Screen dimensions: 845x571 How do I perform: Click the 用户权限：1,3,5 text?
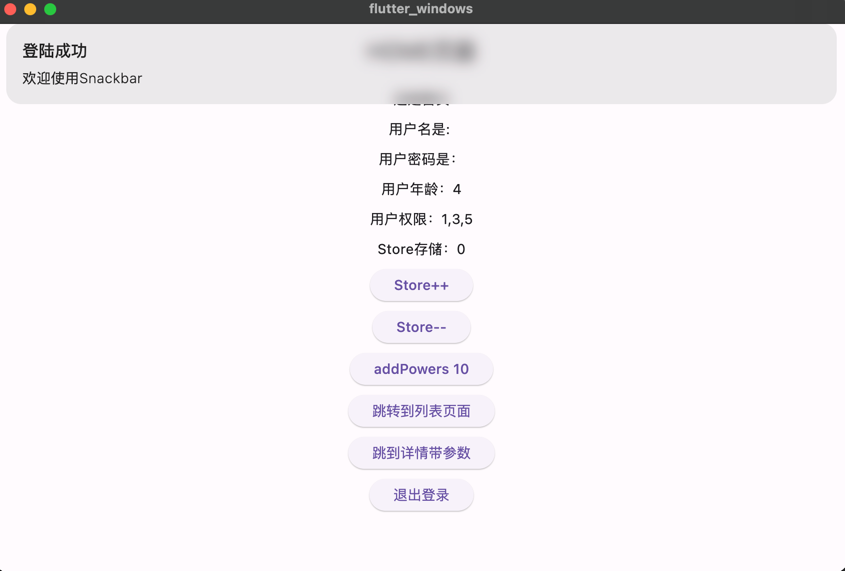[x=421, y=219]
